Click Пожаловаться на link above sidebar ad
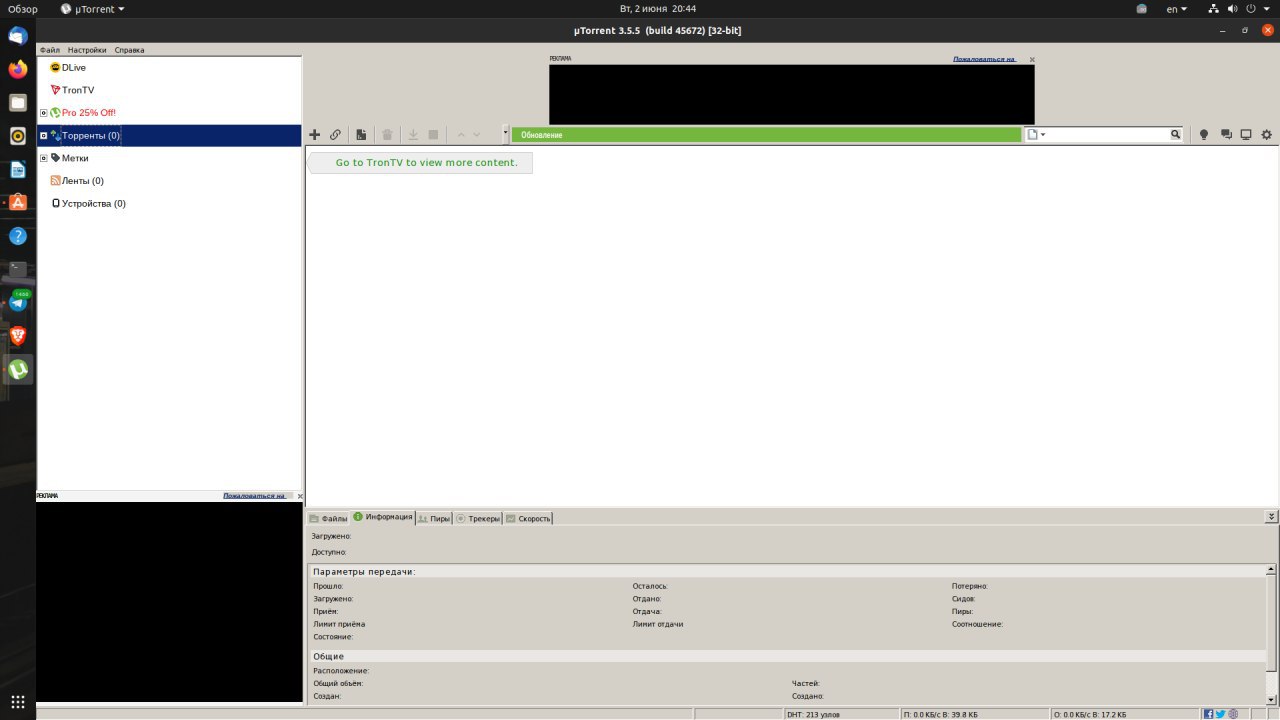 (254, 496)
